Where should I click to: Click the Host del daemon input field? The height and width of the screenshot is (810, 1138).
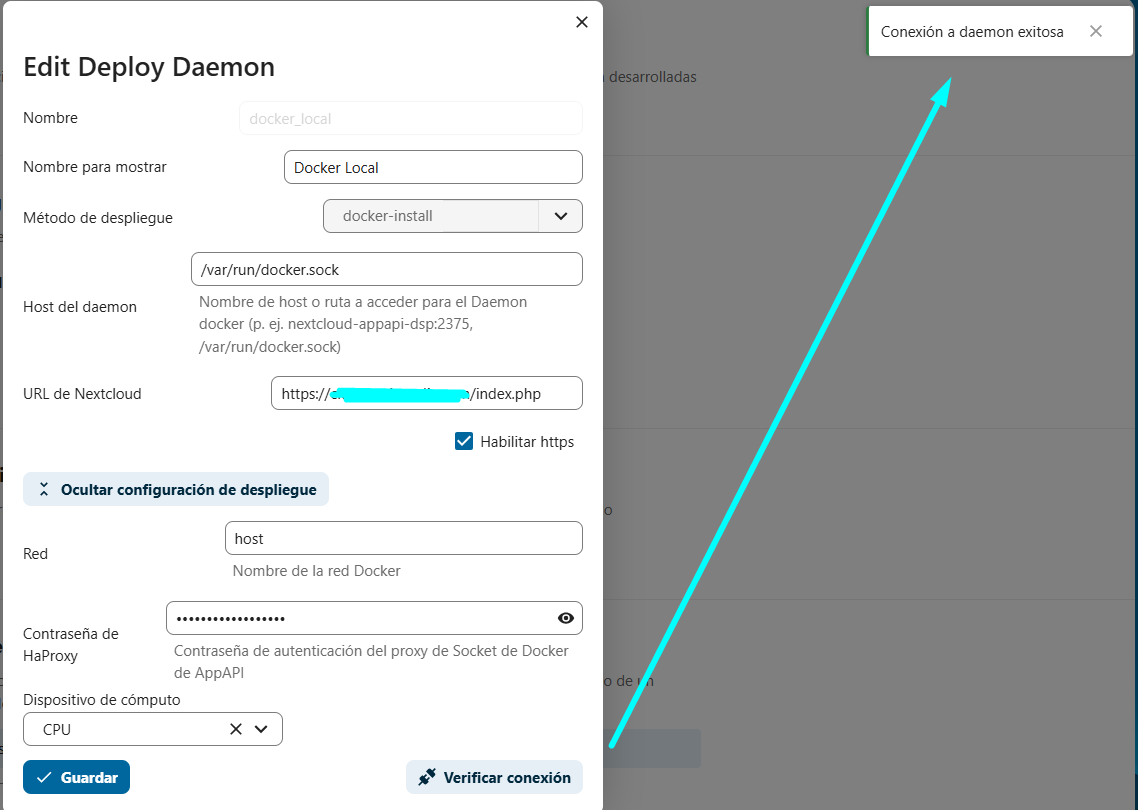(x=386, y=269)
